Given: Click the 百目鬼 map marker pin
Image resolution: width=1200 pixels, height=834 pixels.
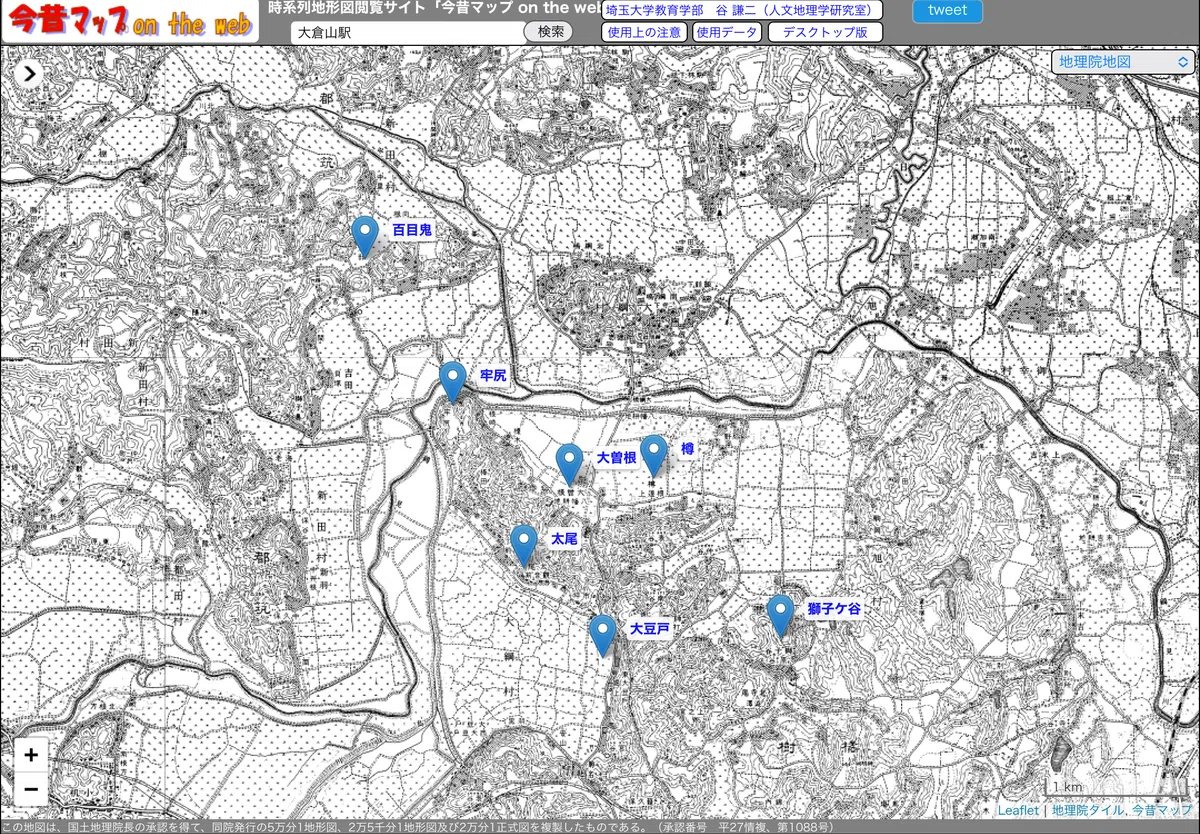Looking at the screenshot, I should [x=365, y=236].
